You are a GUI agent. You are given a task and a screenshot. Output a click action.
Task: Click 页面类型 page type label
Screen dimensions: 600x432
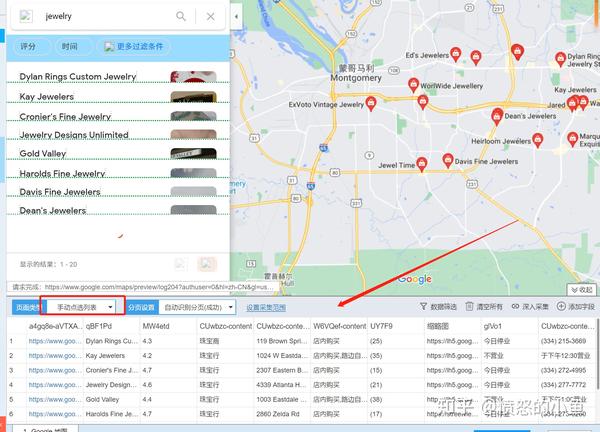27,307
